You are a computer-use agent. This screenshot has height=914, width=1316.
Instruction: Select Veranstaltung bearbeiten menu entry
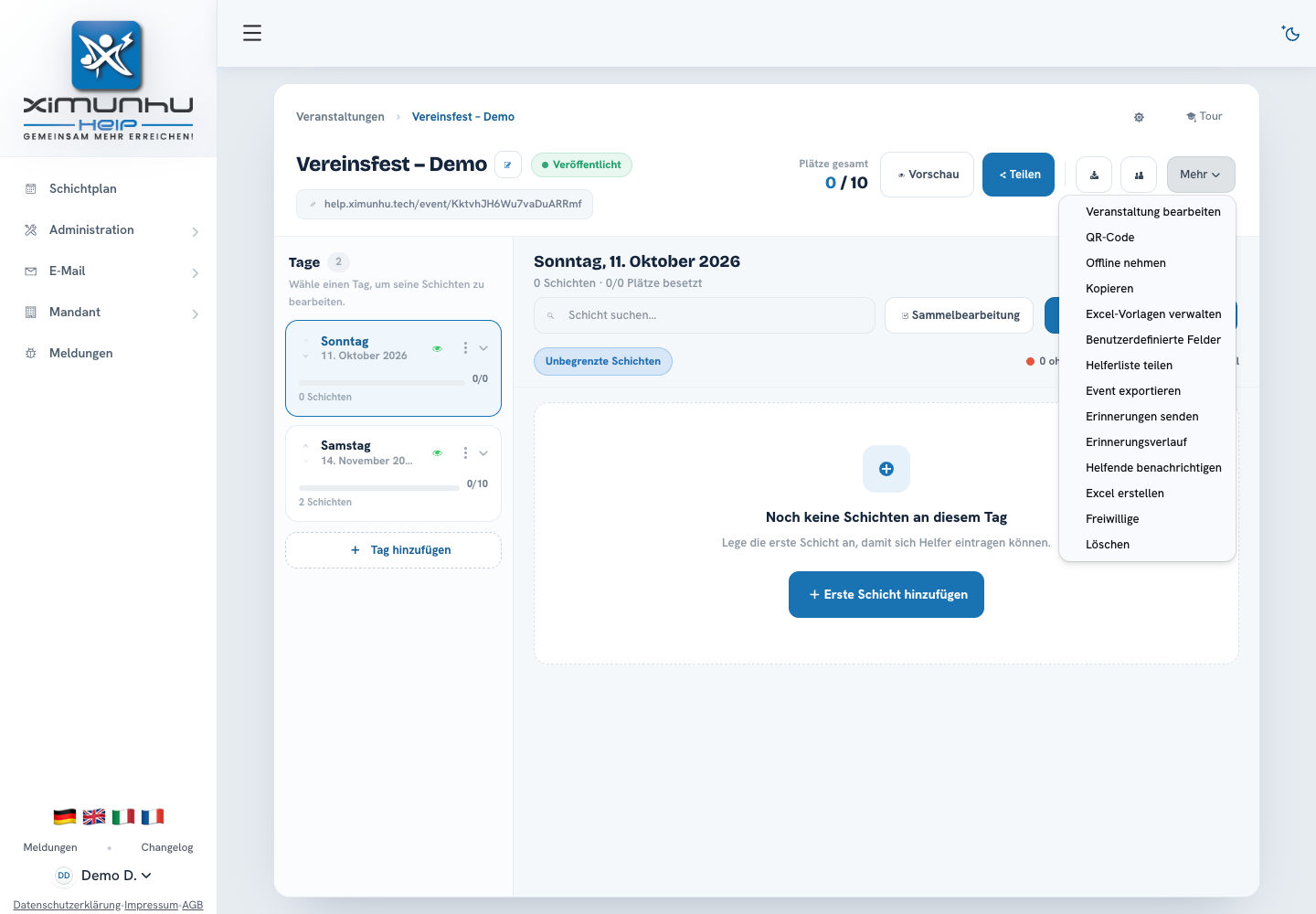click(x=1153, y=212)
